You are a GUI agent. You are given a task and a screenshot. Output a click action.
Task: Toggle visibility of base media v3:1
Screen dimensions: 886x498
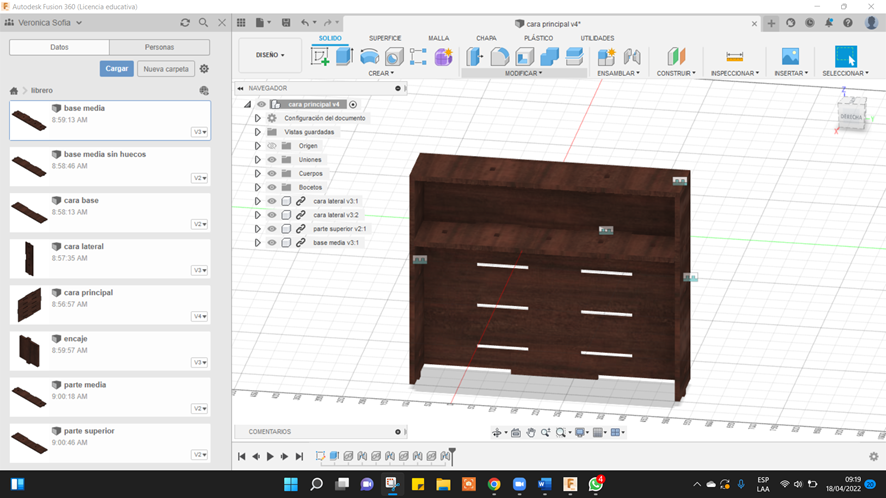click(272, 242)
